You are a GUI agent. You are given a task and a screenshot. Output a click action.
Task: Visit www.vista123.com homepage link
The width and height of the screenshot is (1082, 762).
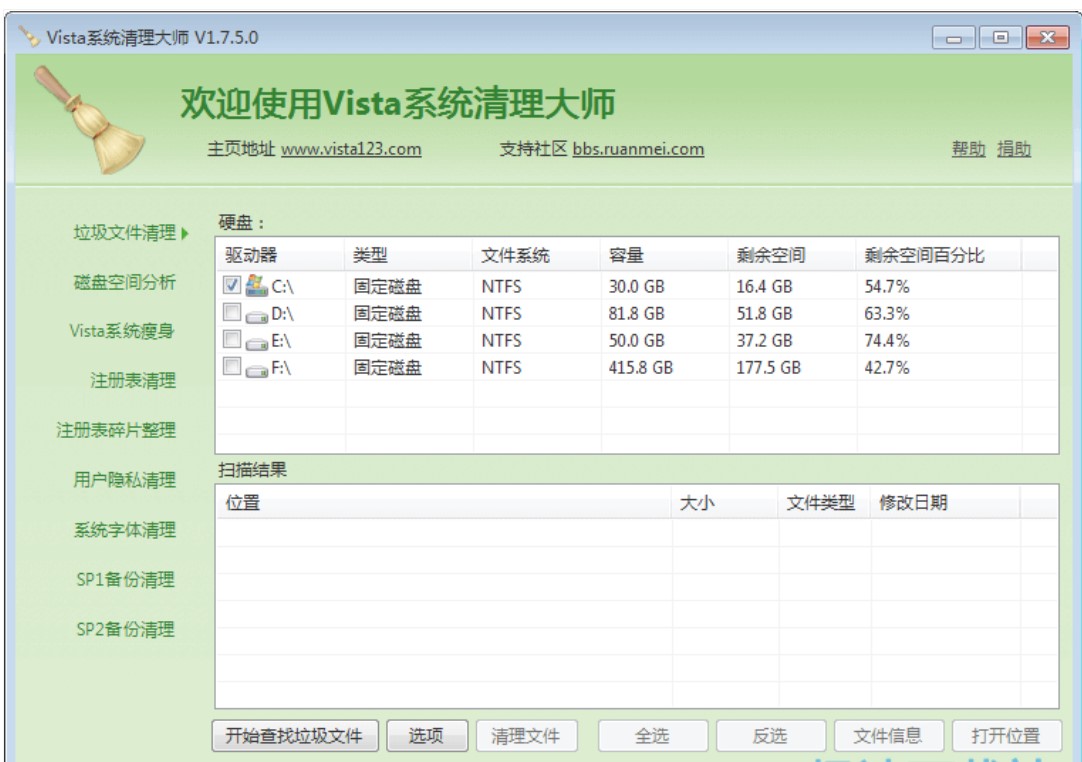pyautogui.click(x=351, y=150)
